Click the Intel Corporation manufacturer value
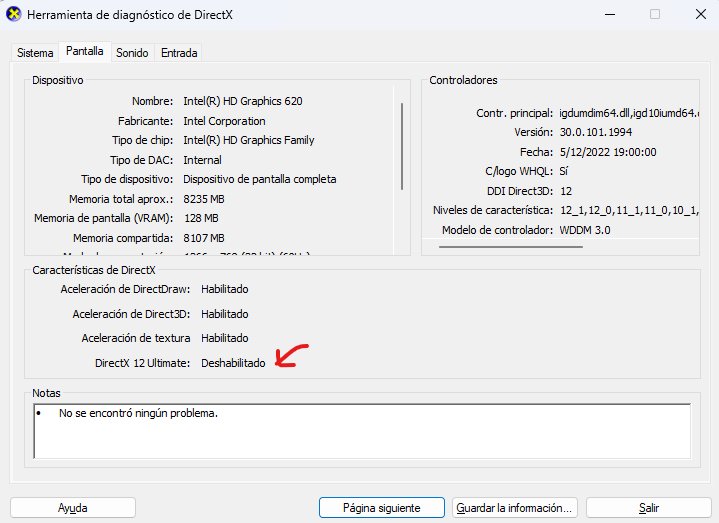Screen dimensions: 719x523 (x=224, y=121)
